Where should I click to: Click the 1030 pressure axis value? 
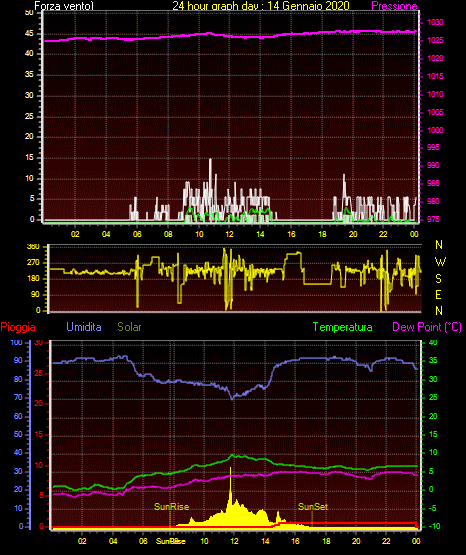pyautogui.click(x=435, y=22)
